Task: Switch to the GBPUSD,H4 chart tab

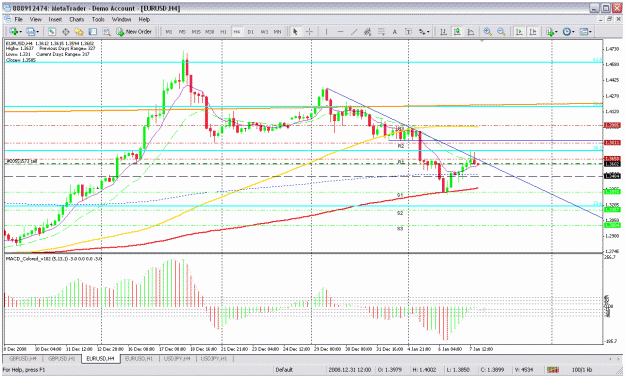Action: 23,358
